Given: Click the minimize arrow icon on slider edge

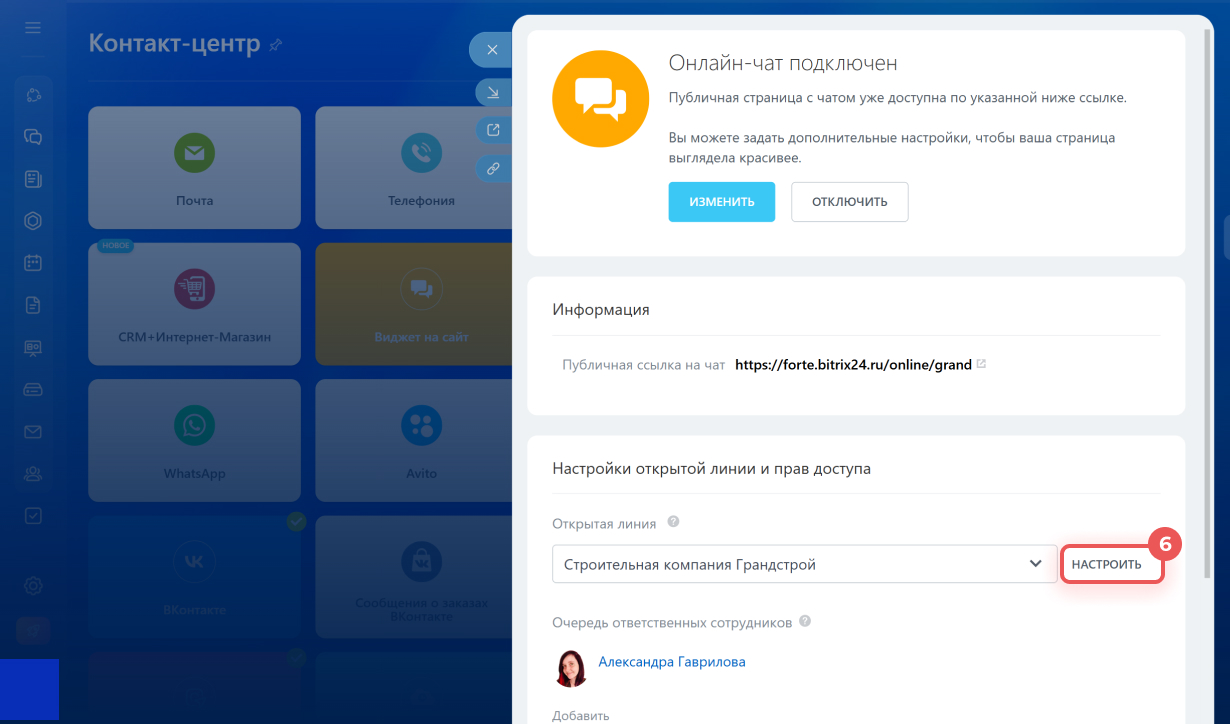Looking at the screenshot, I should [x=493, y=92].
